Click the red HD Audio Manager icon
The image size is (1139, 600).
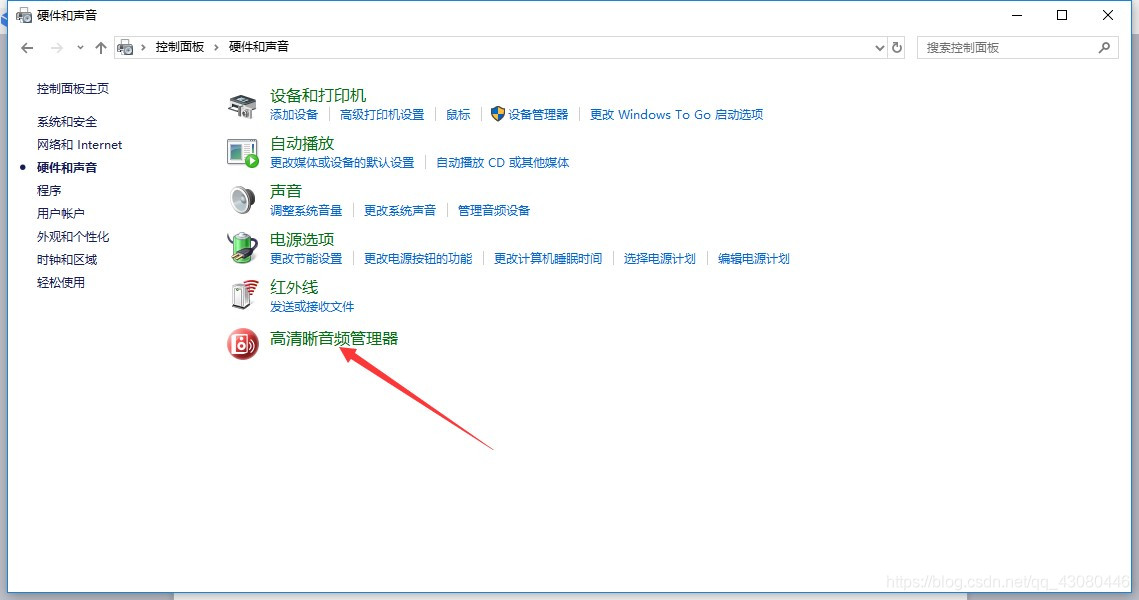[x=243, y=344]
